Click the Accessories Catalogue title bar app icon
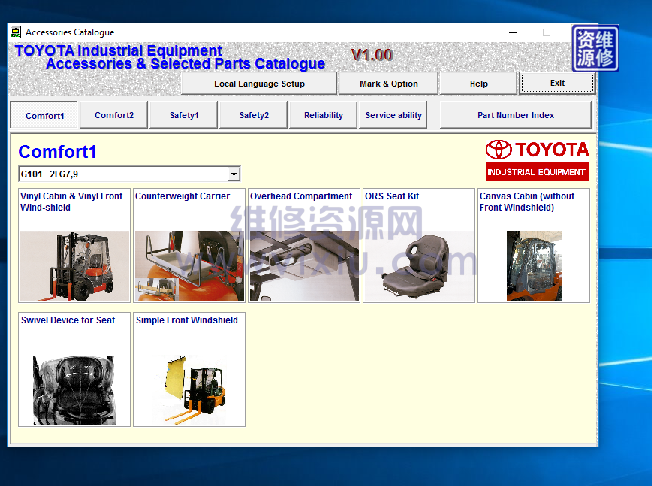 coord(16,32)
